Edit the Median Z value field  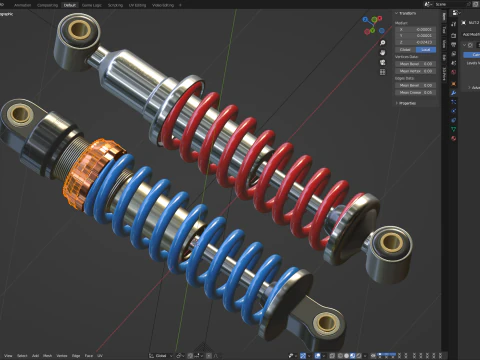tap(416, 42)
